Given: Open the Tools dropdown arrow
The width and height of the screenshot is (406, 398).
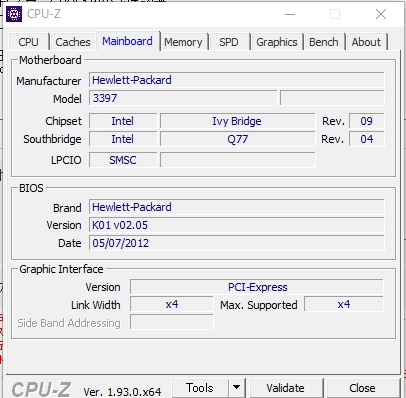Looking at the screenshot, I should pyautogui.click(x=237, y=387).
